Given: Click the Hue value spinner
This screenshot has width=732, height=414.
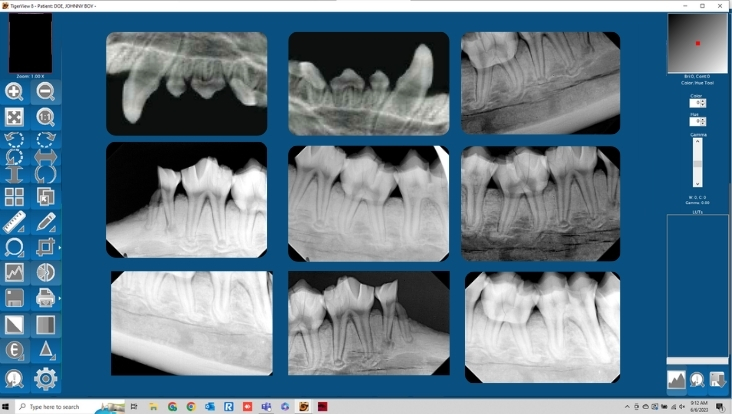Looking at the screenshot, I should pyautogui.click(x=697, y=121).
